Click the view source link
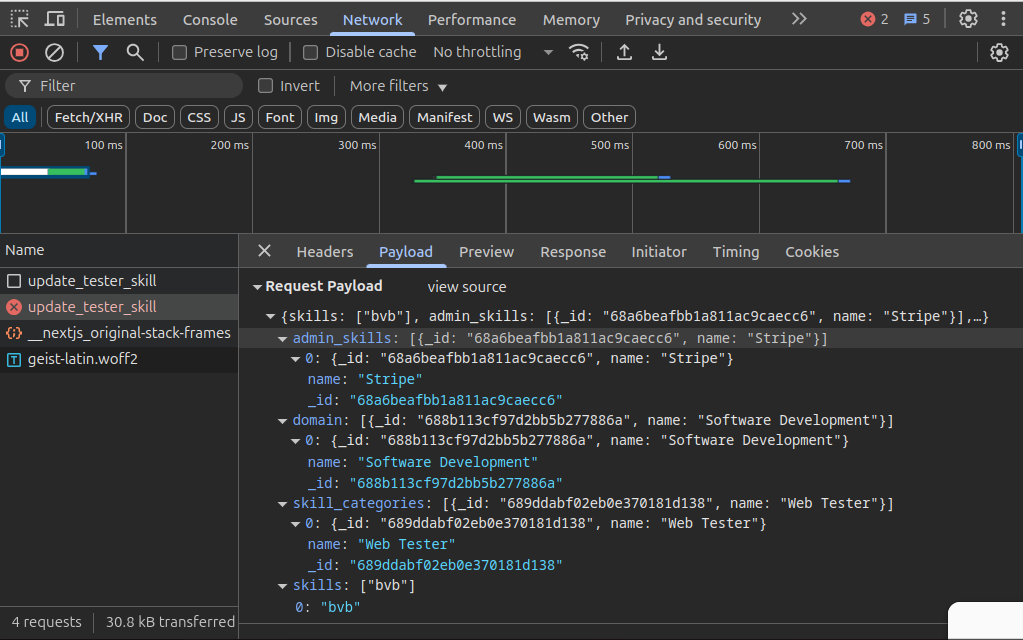Image resolution: width=1023 pixels, height=640 pixels. [467, 286]
